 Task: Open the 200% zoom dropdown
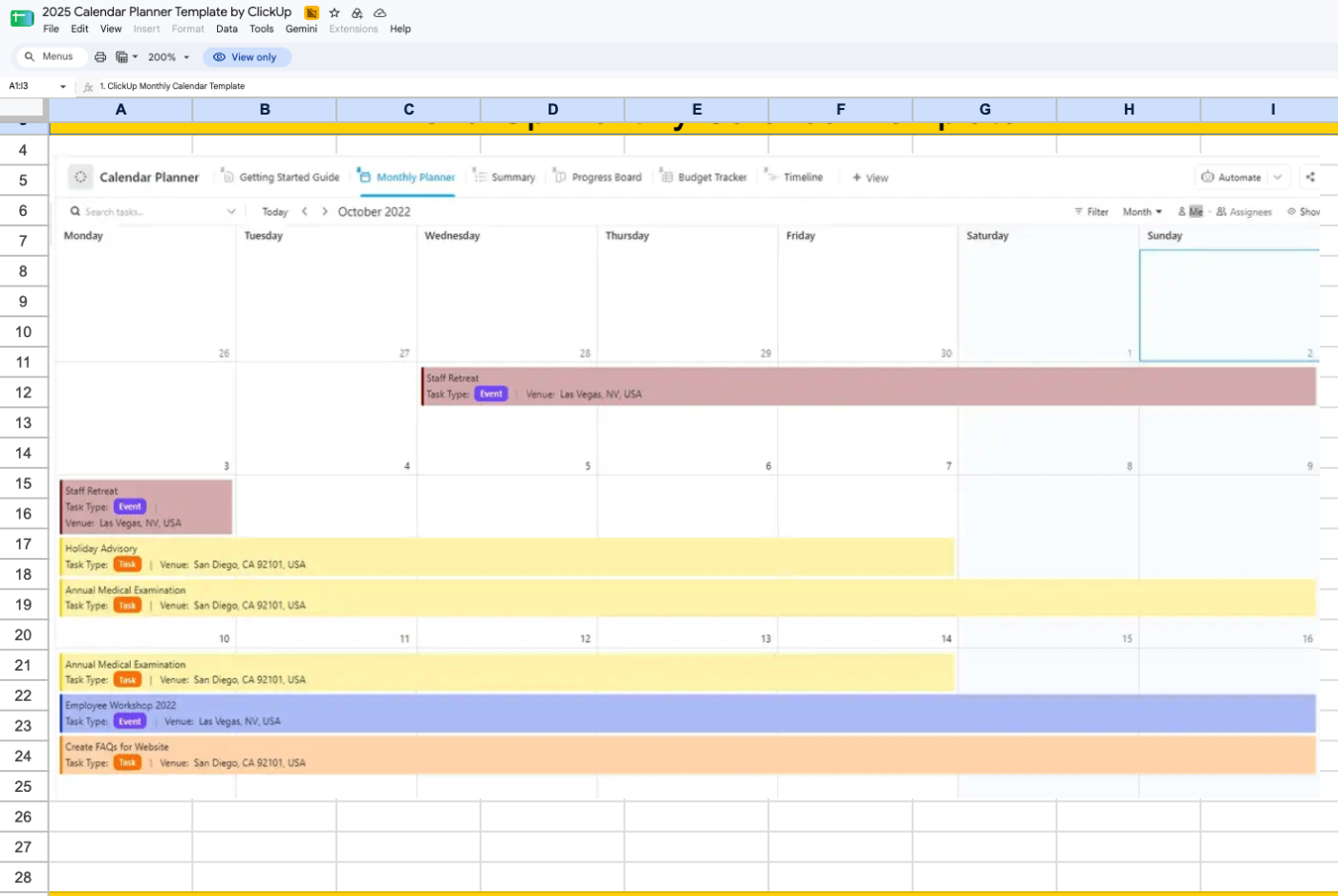pyautogui.click(x=168, y=57)
